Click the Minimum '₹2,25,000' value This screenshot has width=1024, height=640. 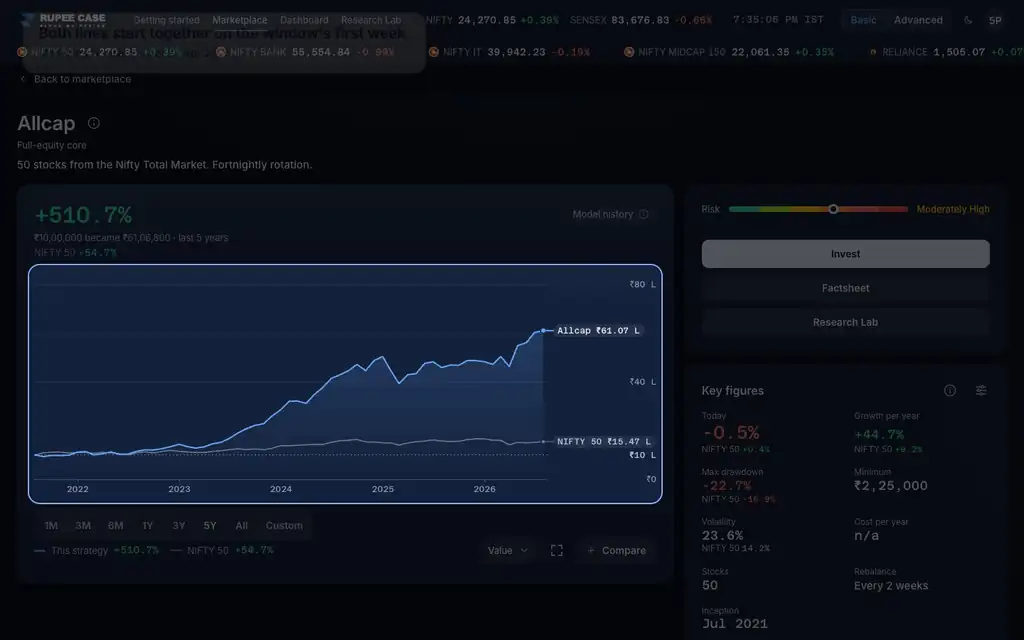coord(891,486)
